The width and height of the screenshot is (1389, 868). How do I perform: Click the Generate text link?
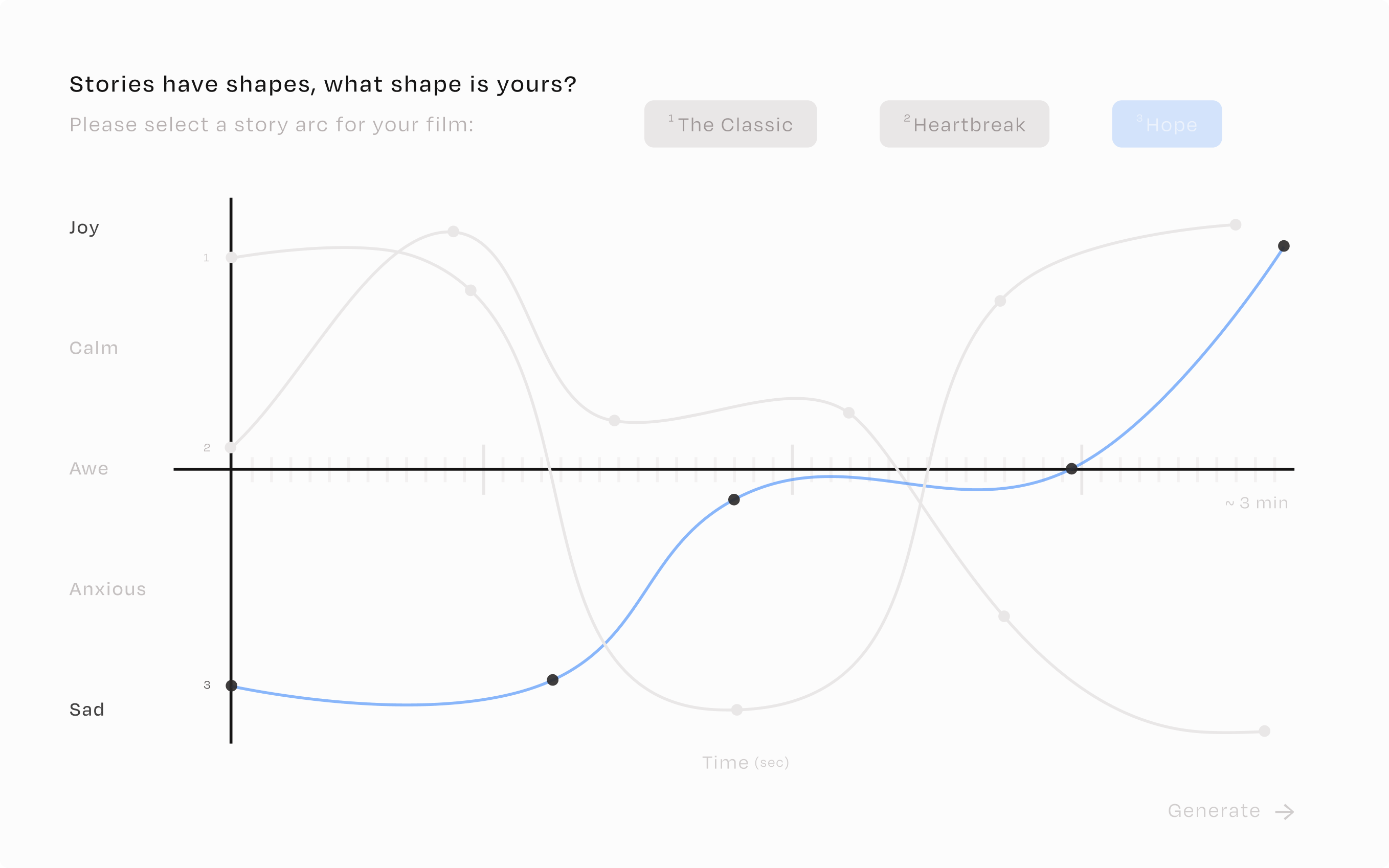click(x=1214, y=811)
